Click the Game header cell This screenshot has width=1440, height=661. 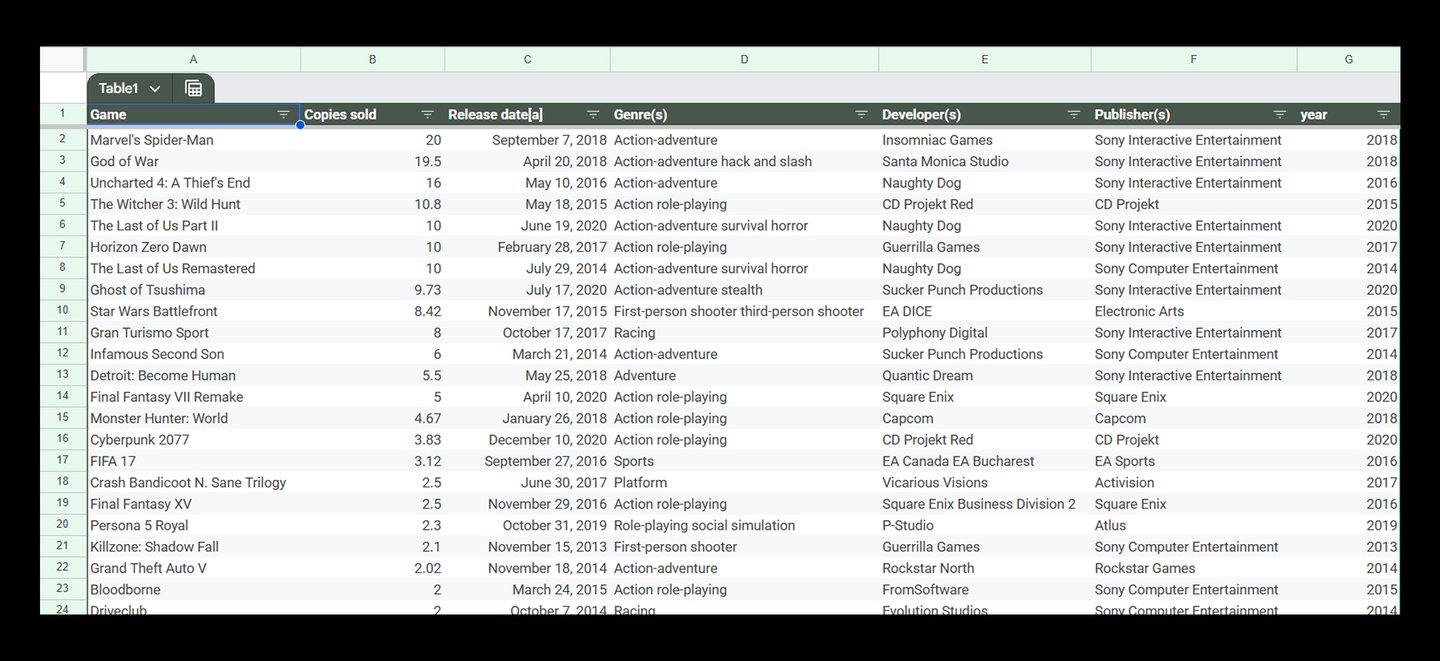point(193,115)
